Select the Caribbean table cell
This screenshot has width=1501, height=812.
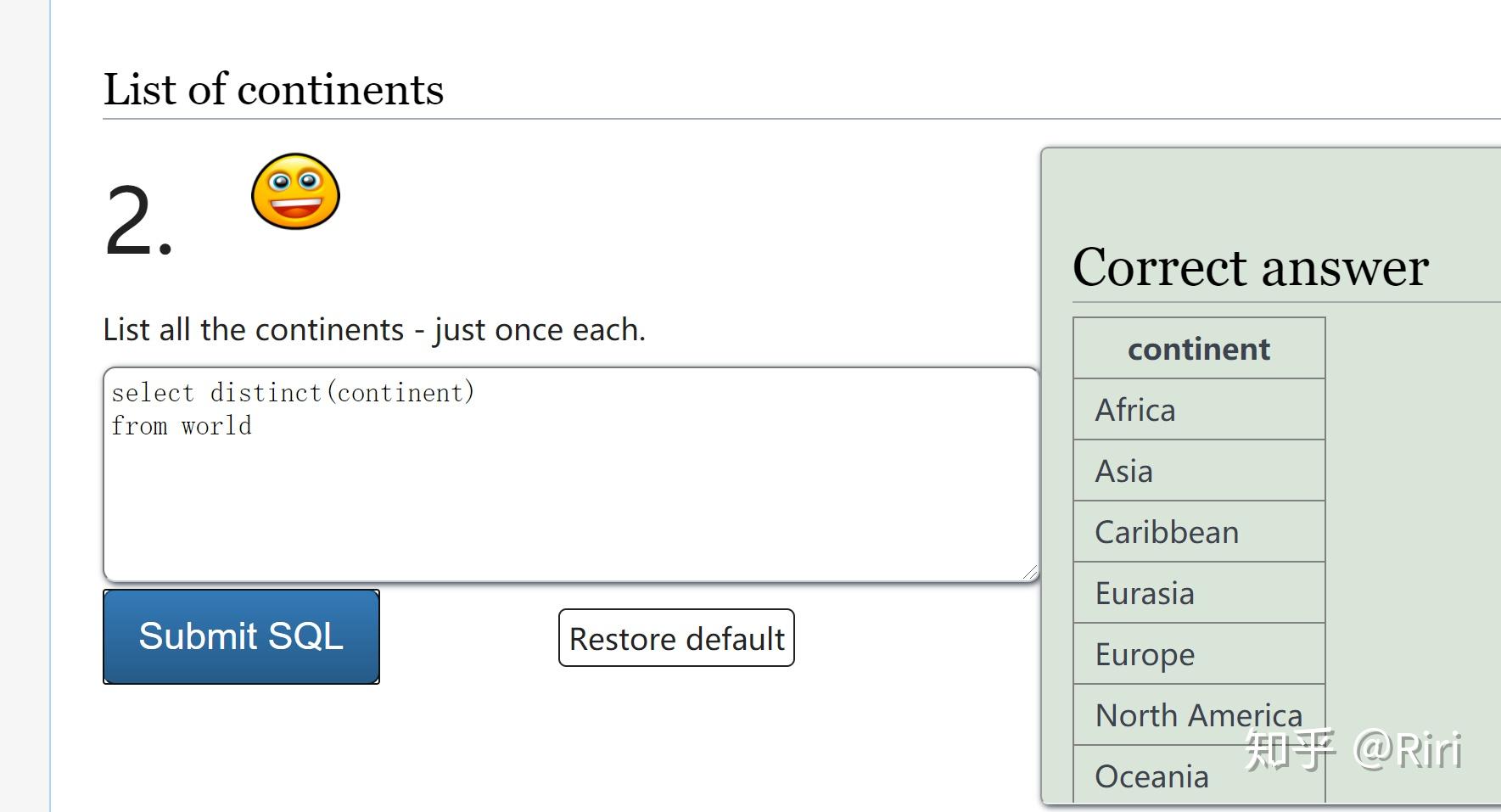[1198, 532]
